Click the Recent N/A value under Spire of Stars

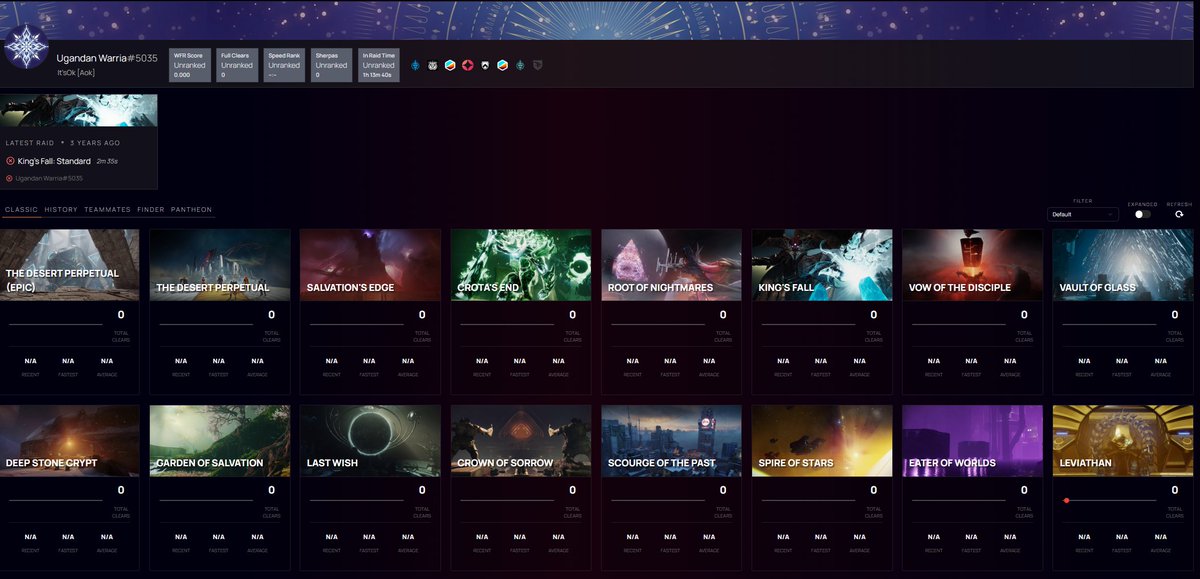click(783, 537)
